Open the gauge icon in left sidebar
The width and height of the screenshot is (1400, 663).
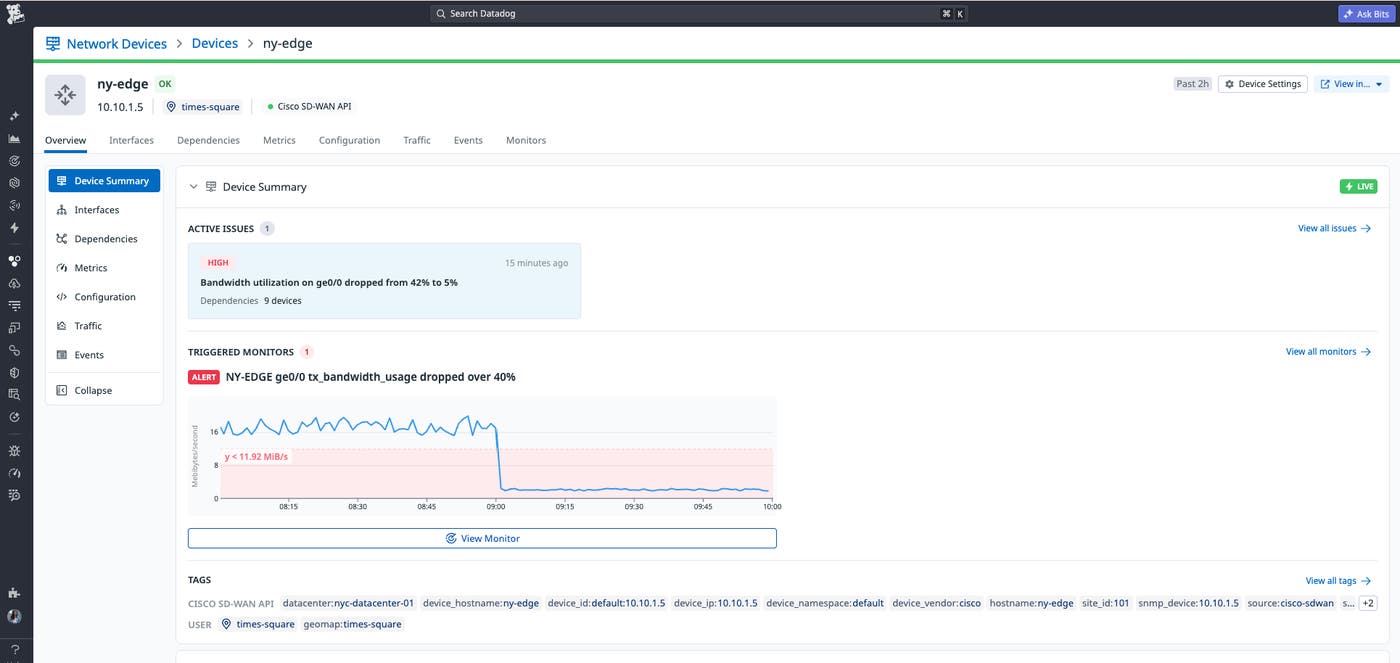tap(14, 472)
